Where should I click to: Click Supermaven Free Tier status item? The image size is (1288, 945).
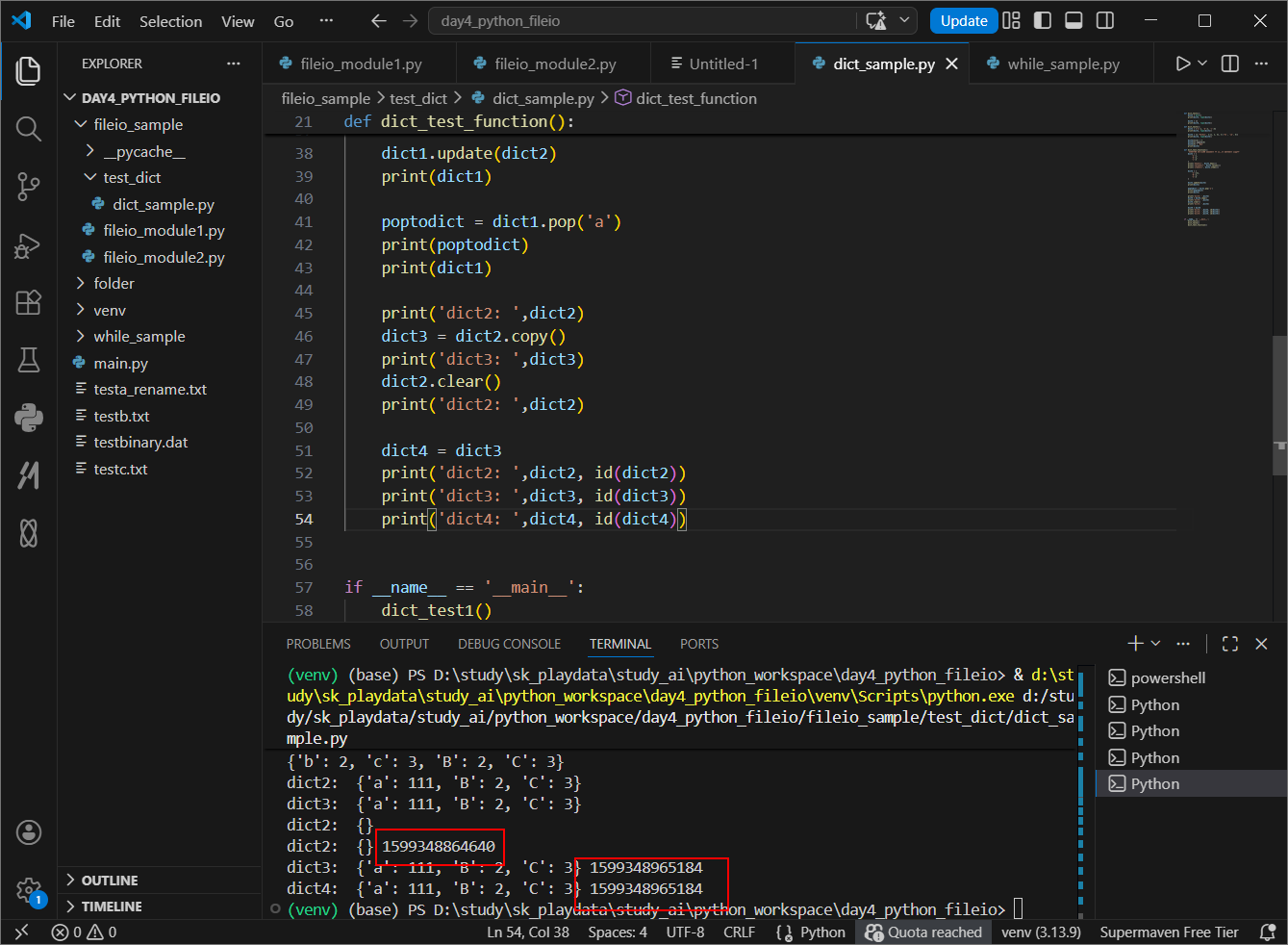pyautogui.click(x=1169, y=932)
